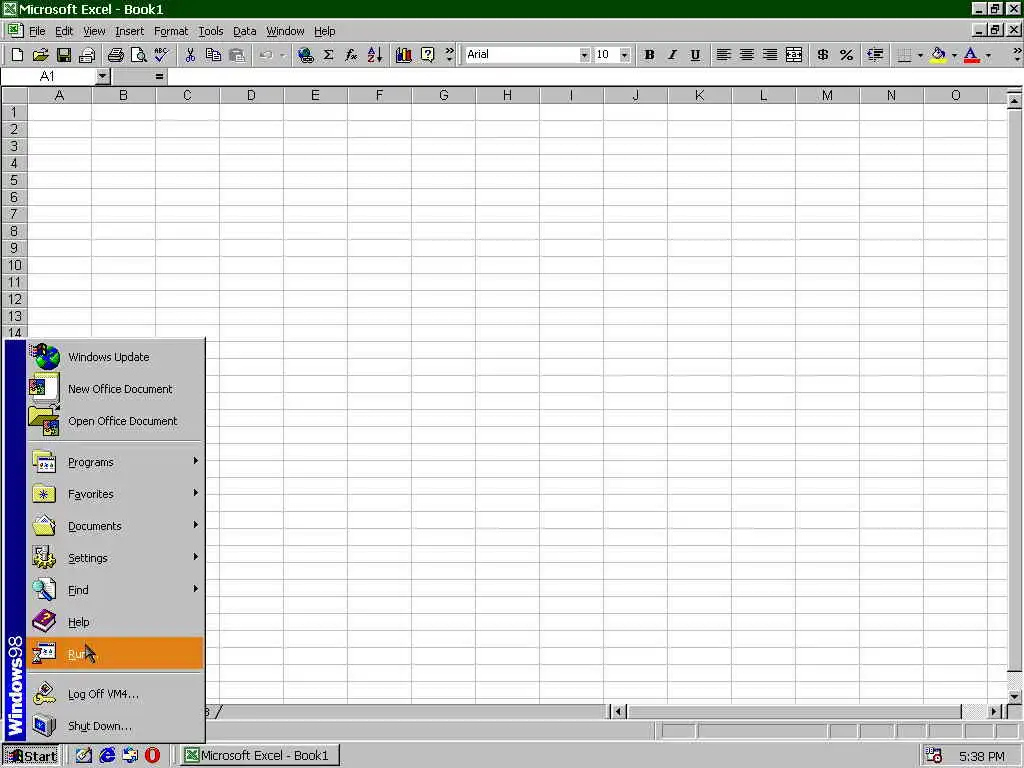Print the sheet using the printer icon
Viewport: 1024px width, 768px height.
point(116,55)
